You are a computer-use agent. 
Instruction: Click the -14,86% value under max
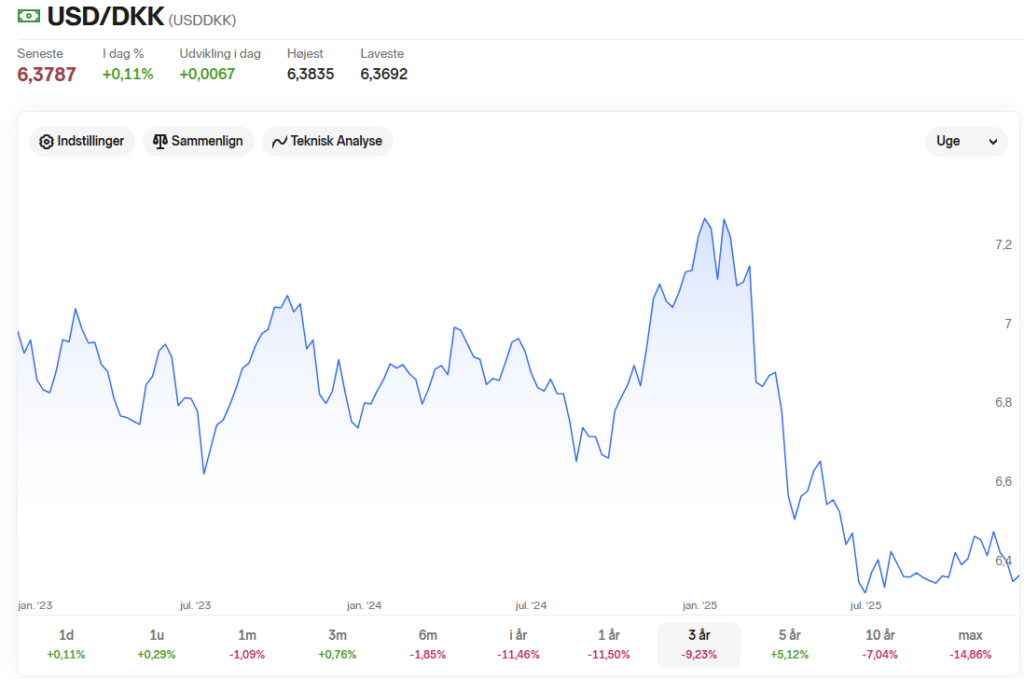point(970,654)
